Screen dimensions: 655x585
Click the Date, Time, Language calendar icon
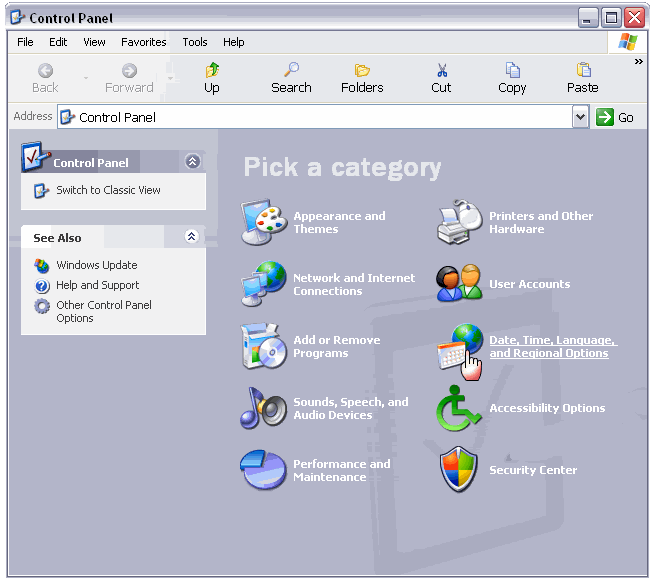tap(460, 348)
